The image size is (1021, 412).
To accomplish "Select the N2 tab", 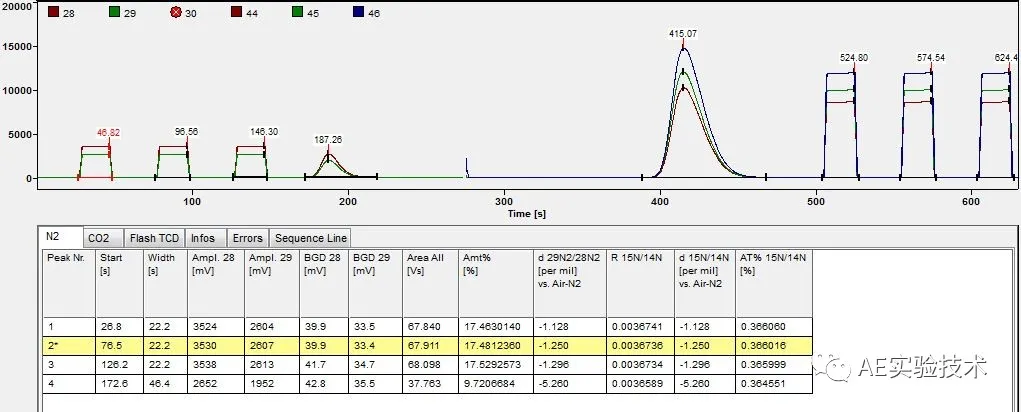I will coord(53,237).
